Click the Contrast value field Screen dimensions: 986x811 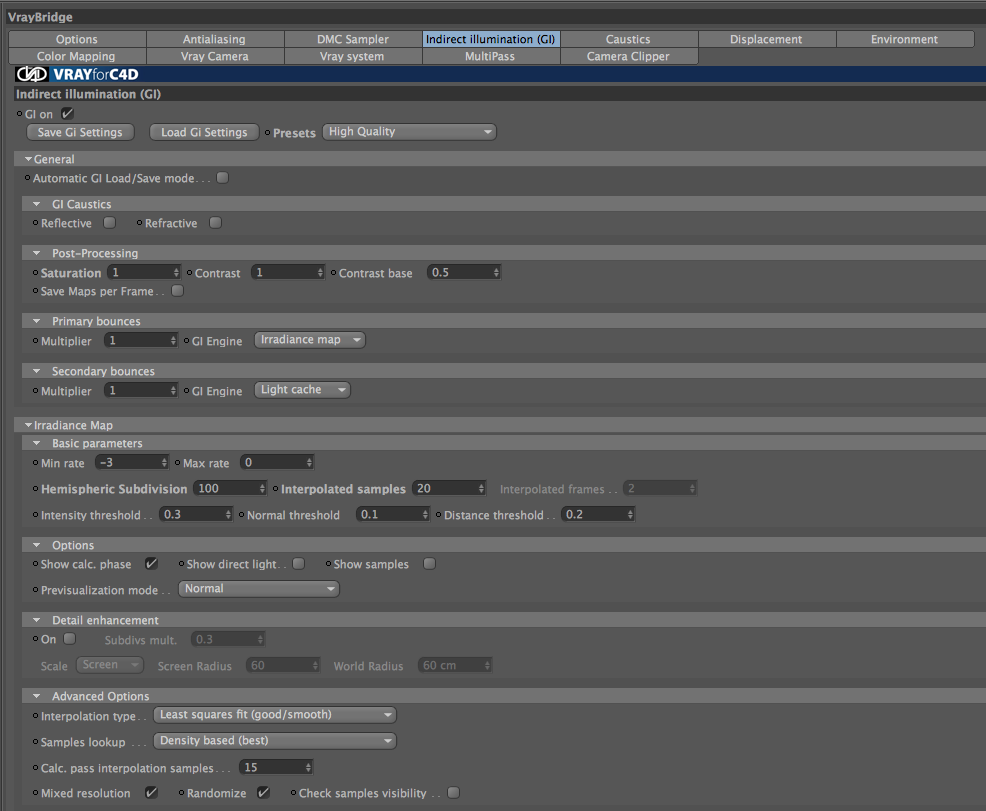coord(288,272)
